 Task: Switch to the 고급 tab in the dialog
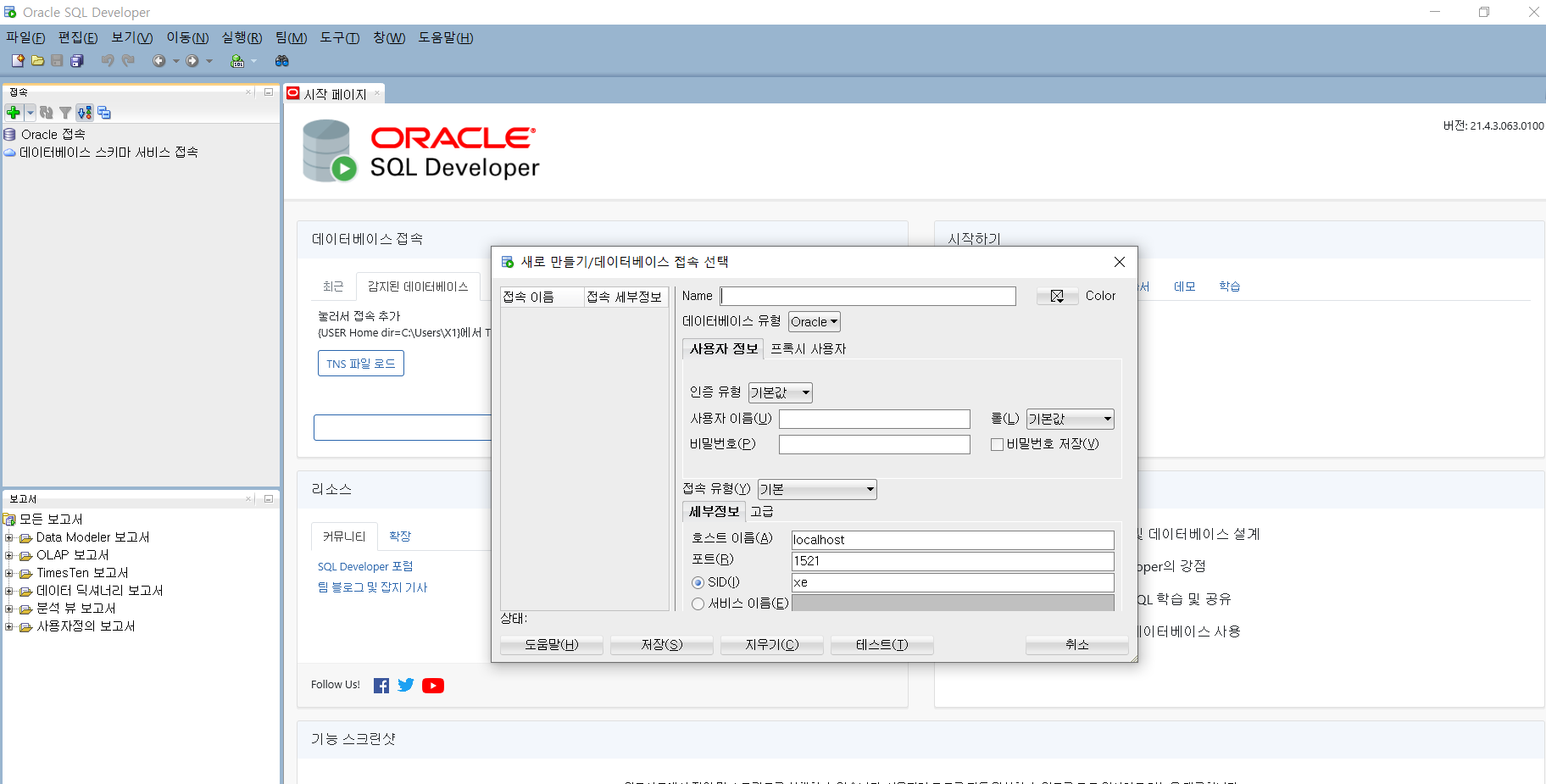(x=762, y=512)
